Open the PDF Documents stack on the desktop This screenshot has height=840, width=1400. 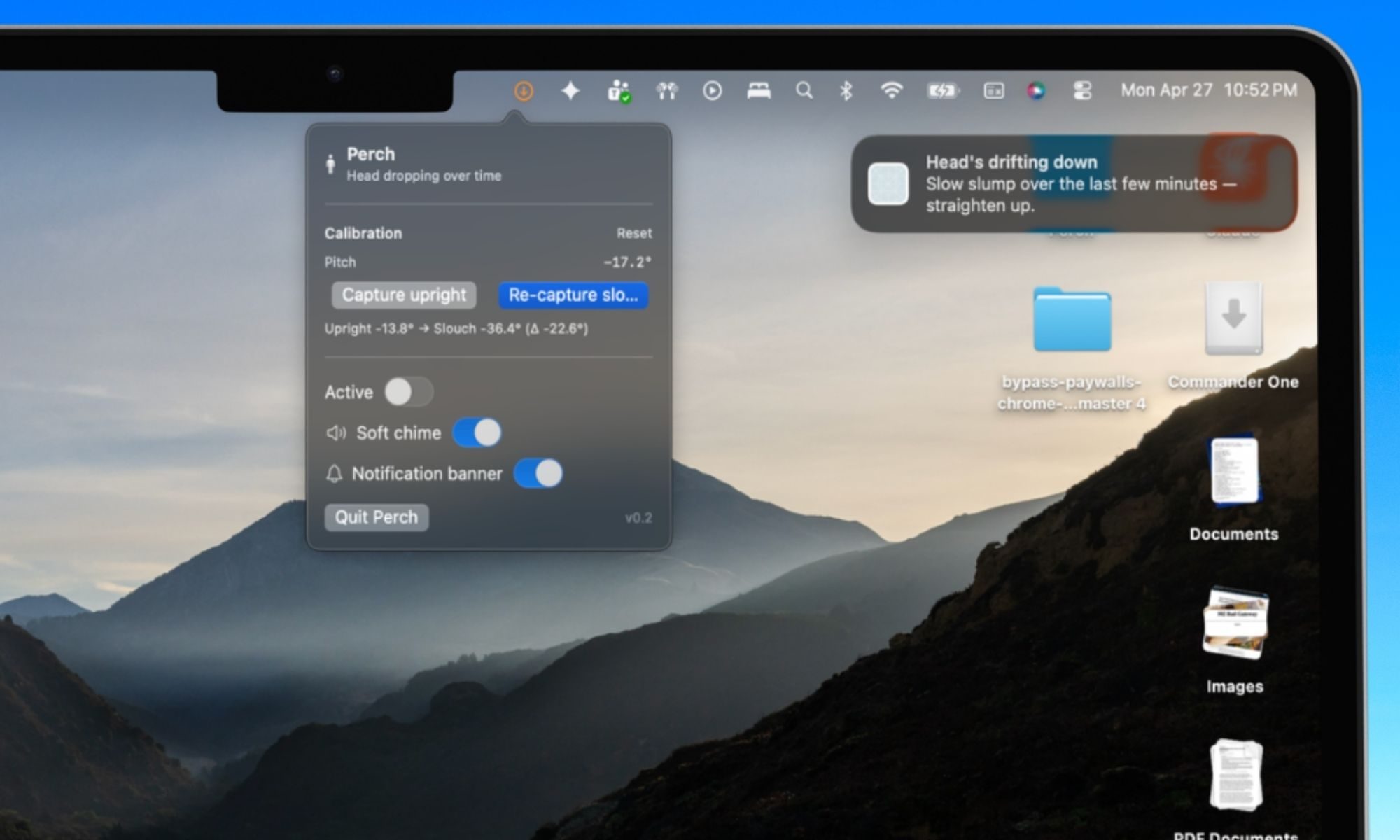(1236, 776)
